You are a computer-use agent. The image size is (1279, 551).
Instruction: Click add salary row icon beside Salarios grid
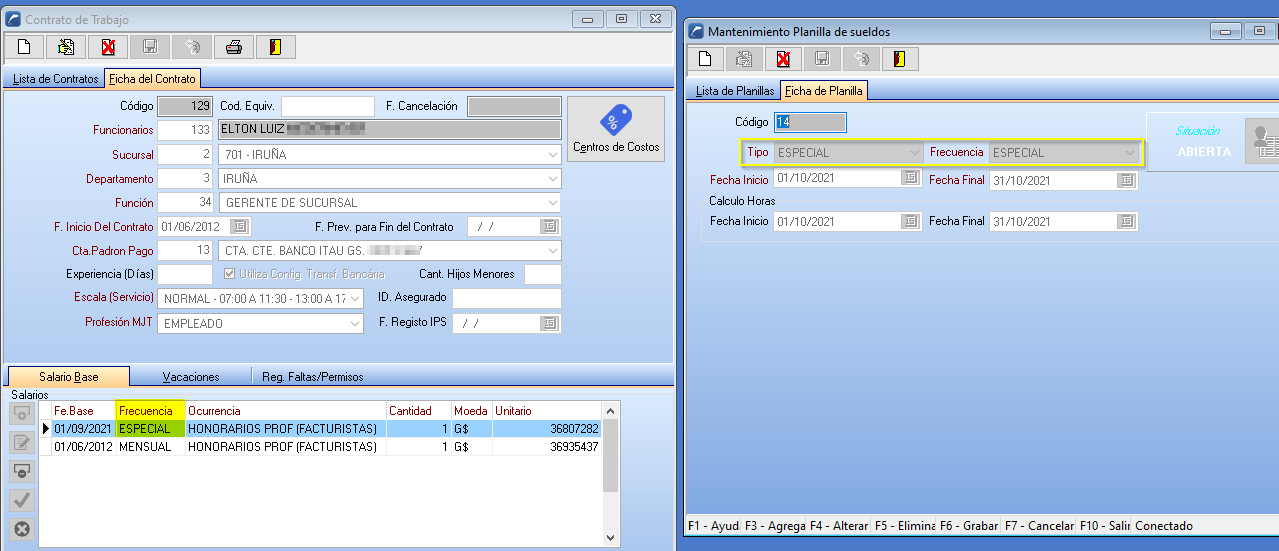click(21, 413)
